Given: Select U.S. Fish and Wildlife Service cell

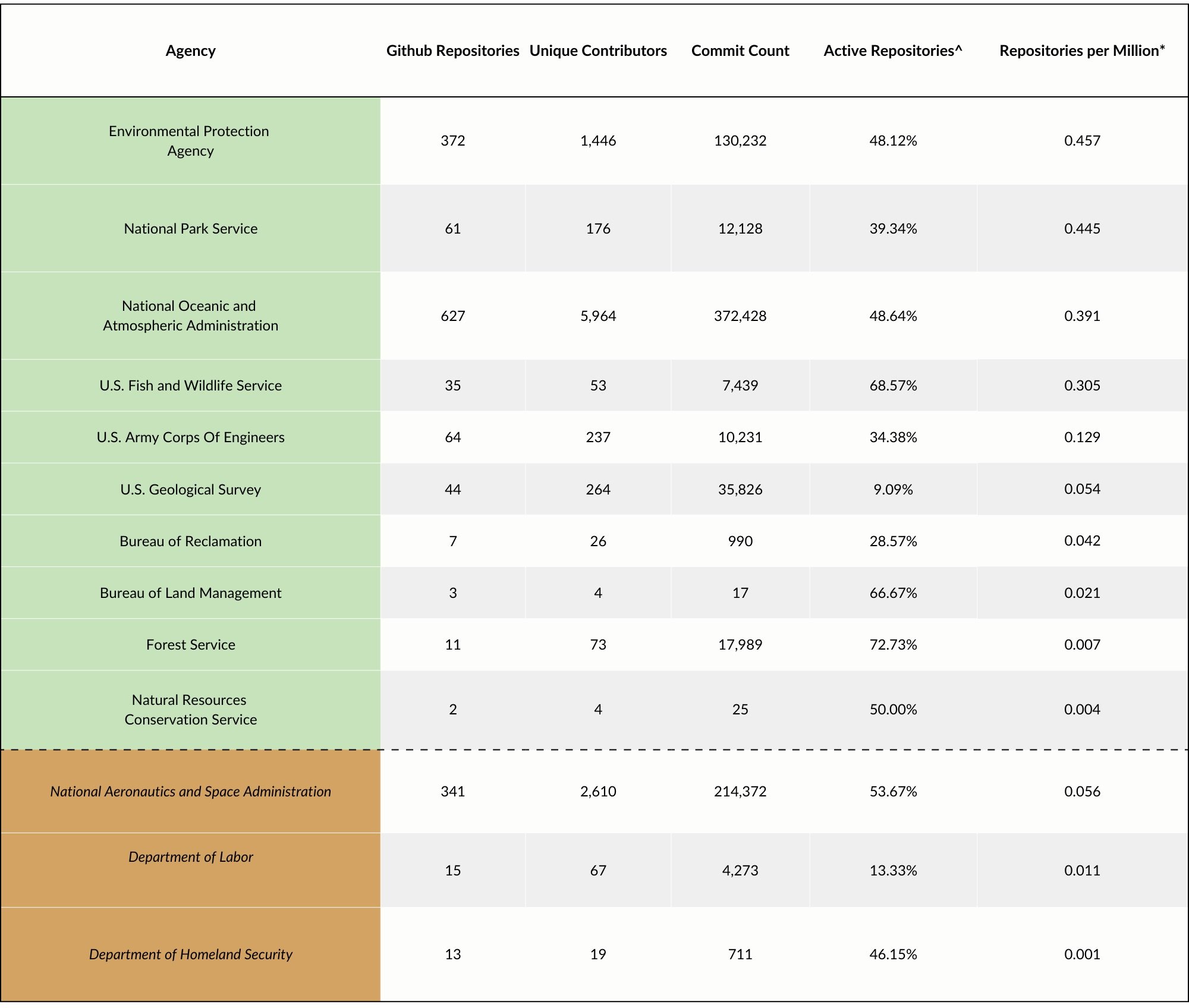Looking at the screenshot, I should tap(190, 385).
